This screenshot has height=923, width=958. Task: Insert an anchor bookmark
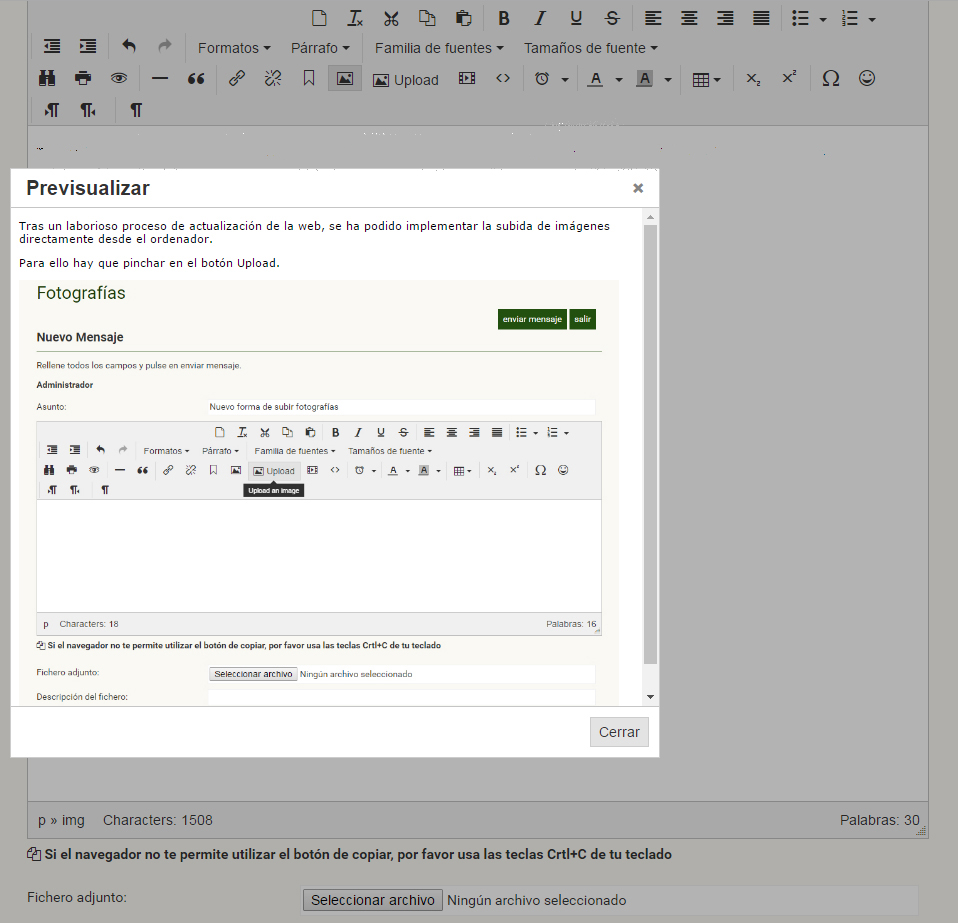coord(309,78)
